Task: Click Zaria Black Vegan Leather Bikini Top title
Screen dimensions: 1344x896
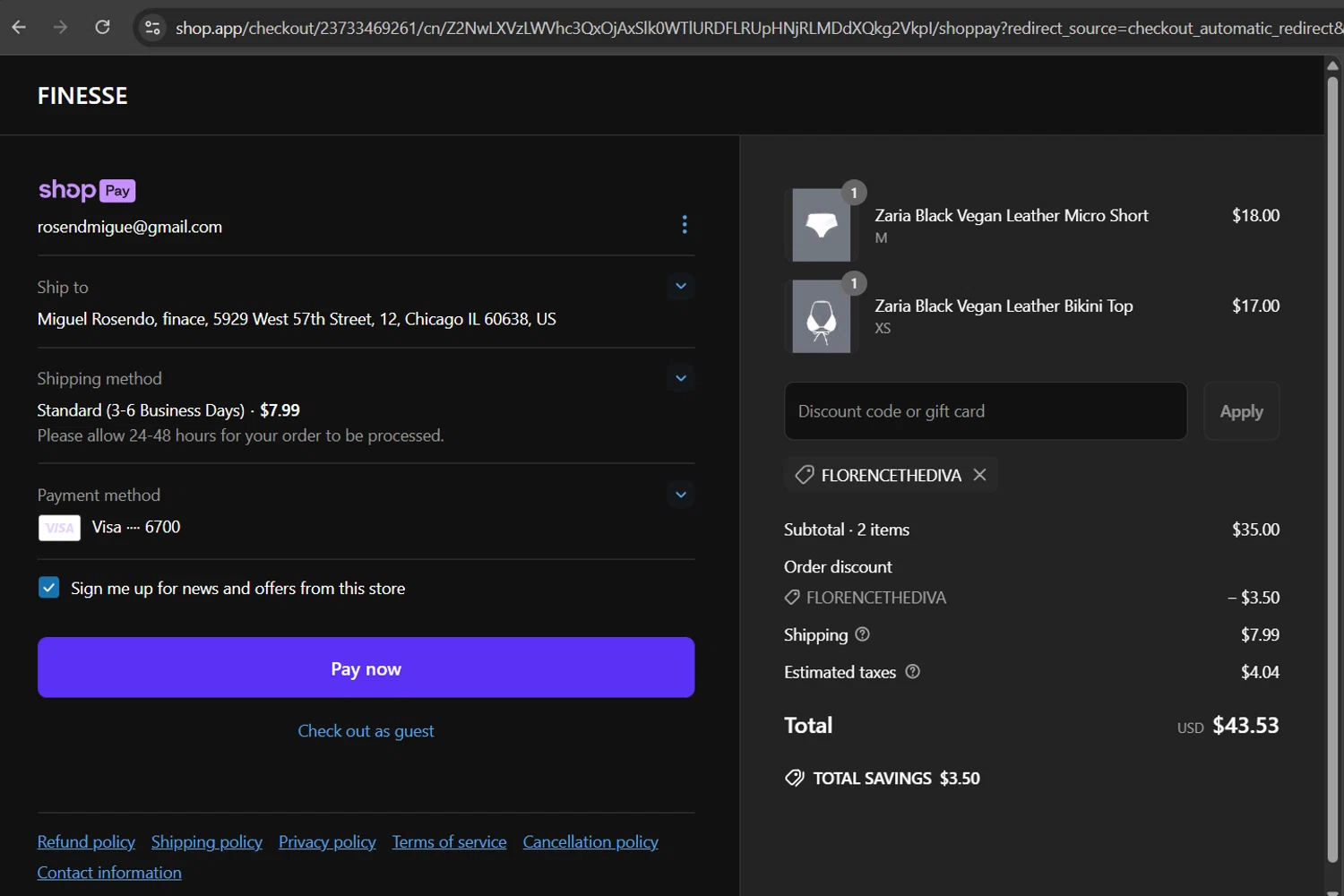Action: pos(1004,306)
